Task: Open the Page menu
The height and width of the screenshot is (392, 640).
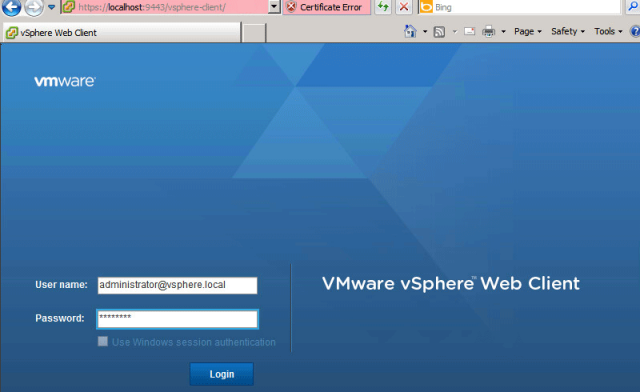Action: point(527,31)
